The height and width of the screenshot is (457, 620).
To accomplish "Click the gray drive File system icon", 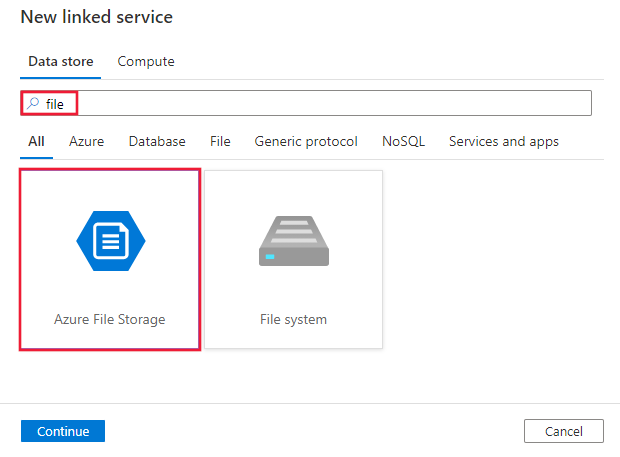I will click(x=293, y=241).
